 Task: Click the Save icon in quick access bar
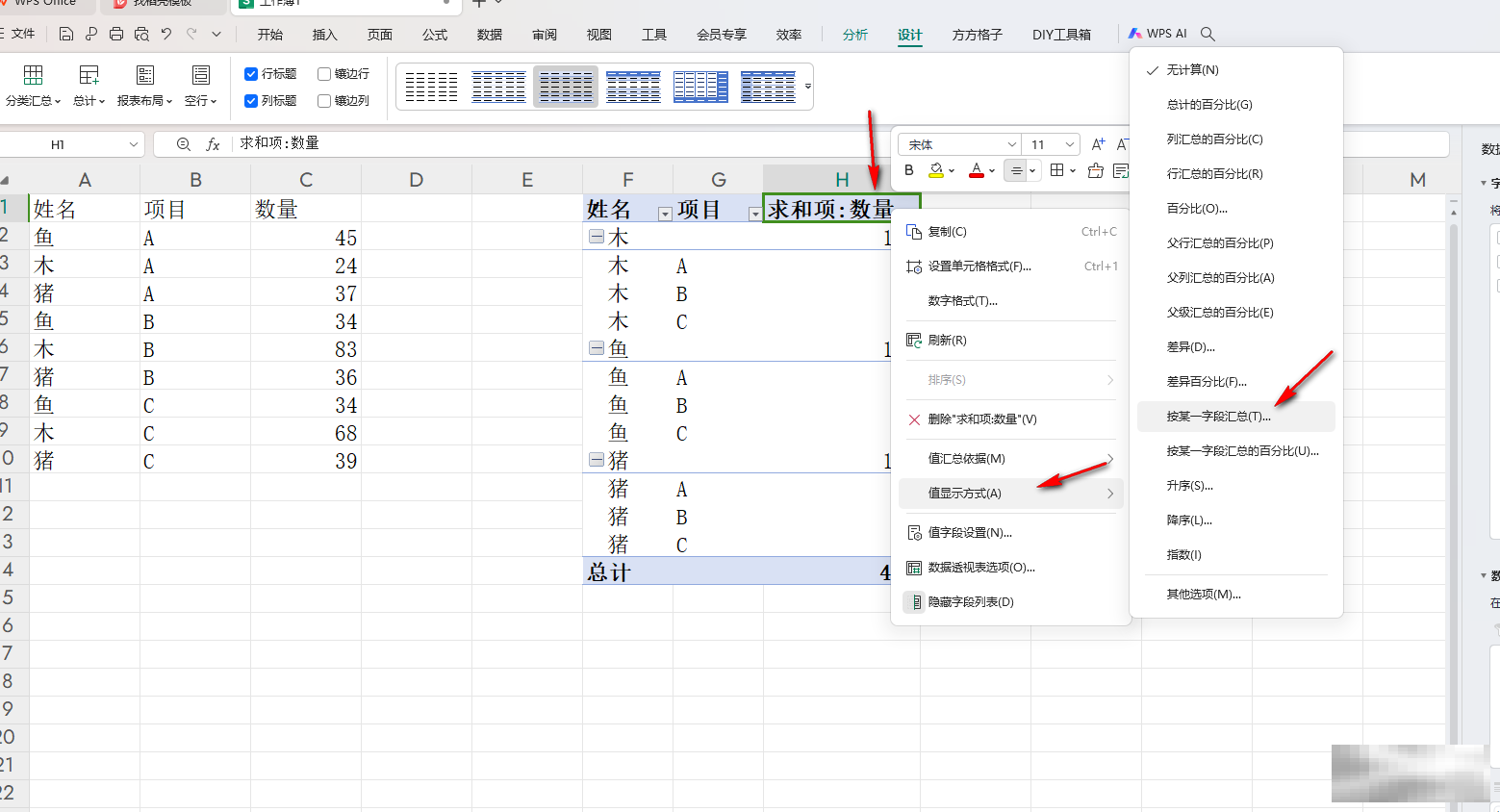click(65, 34)
